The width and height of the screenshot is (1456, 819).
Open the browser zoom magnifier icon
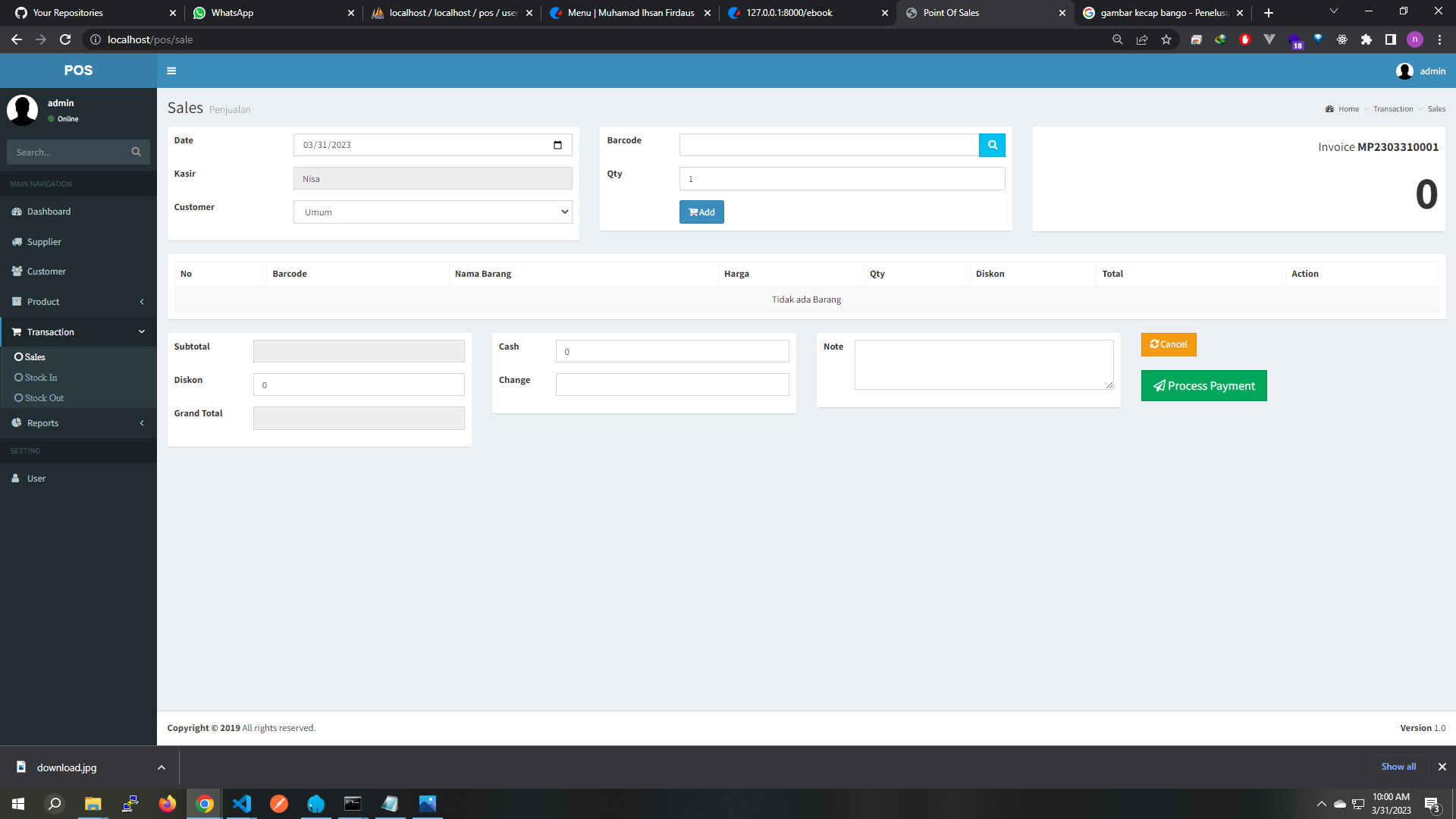[1118, 39]
